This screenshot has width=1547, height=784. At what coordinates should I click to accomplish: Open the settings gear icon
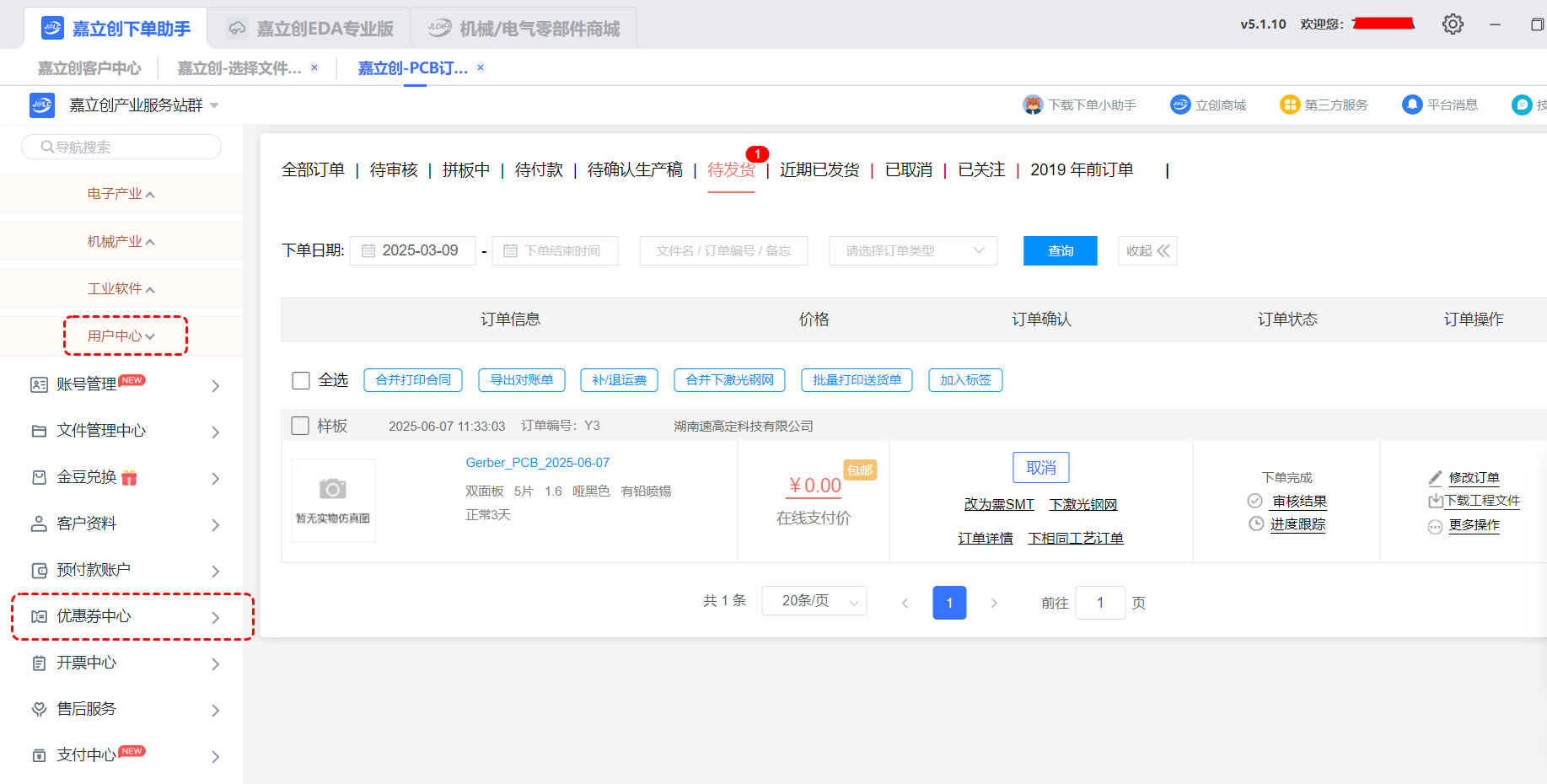[1453, 24]
